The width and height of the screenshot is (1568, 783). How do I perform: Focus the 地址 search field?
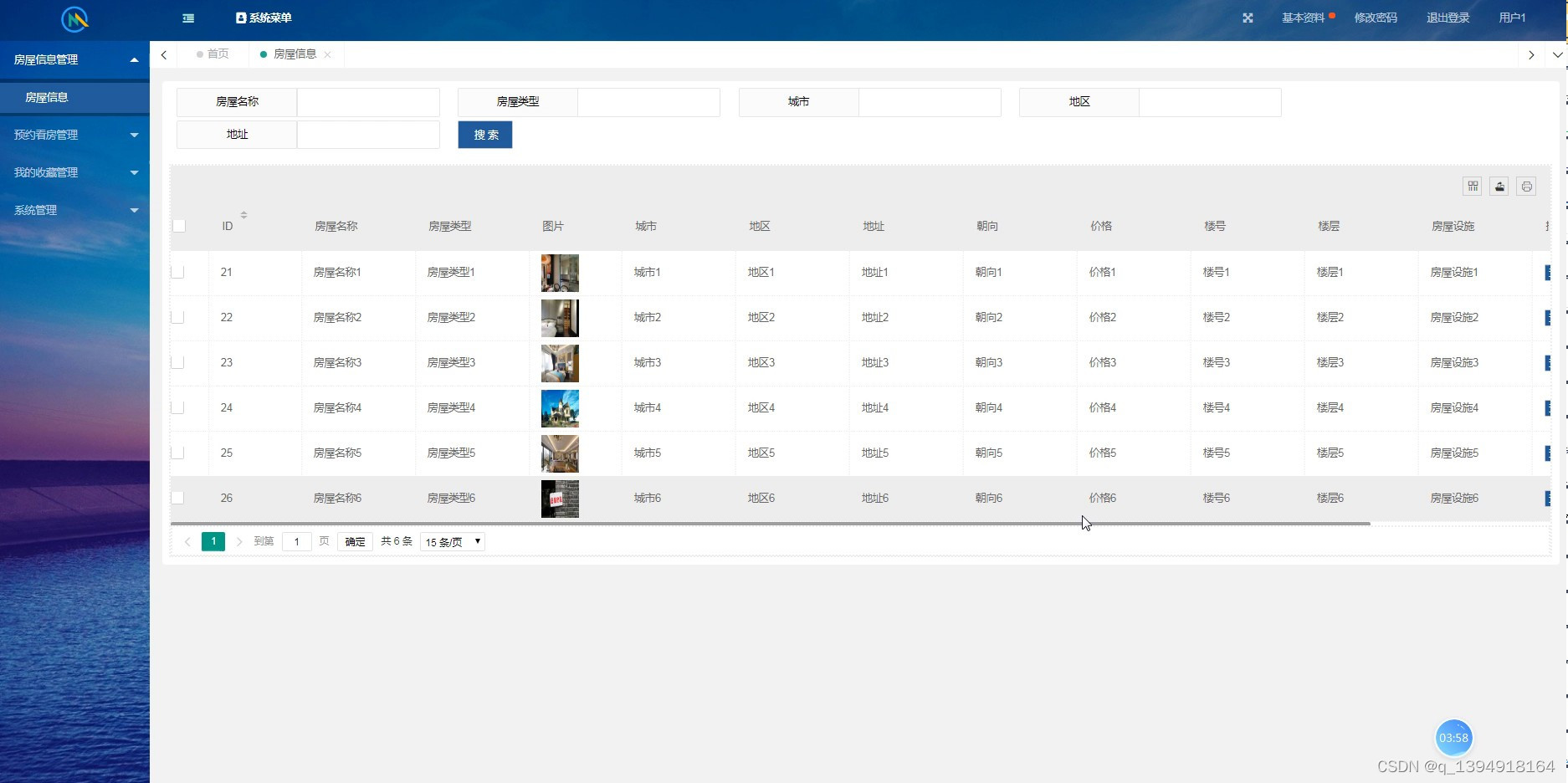(368, 135)
